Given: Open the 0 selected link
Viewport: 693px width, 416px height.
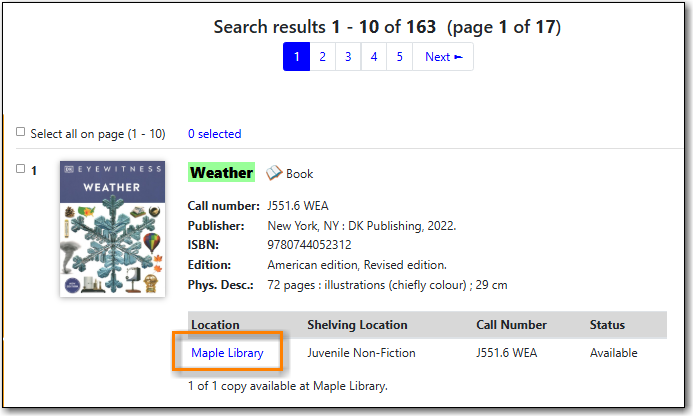Looking at the screenshot, I should (x=214, y=134).
